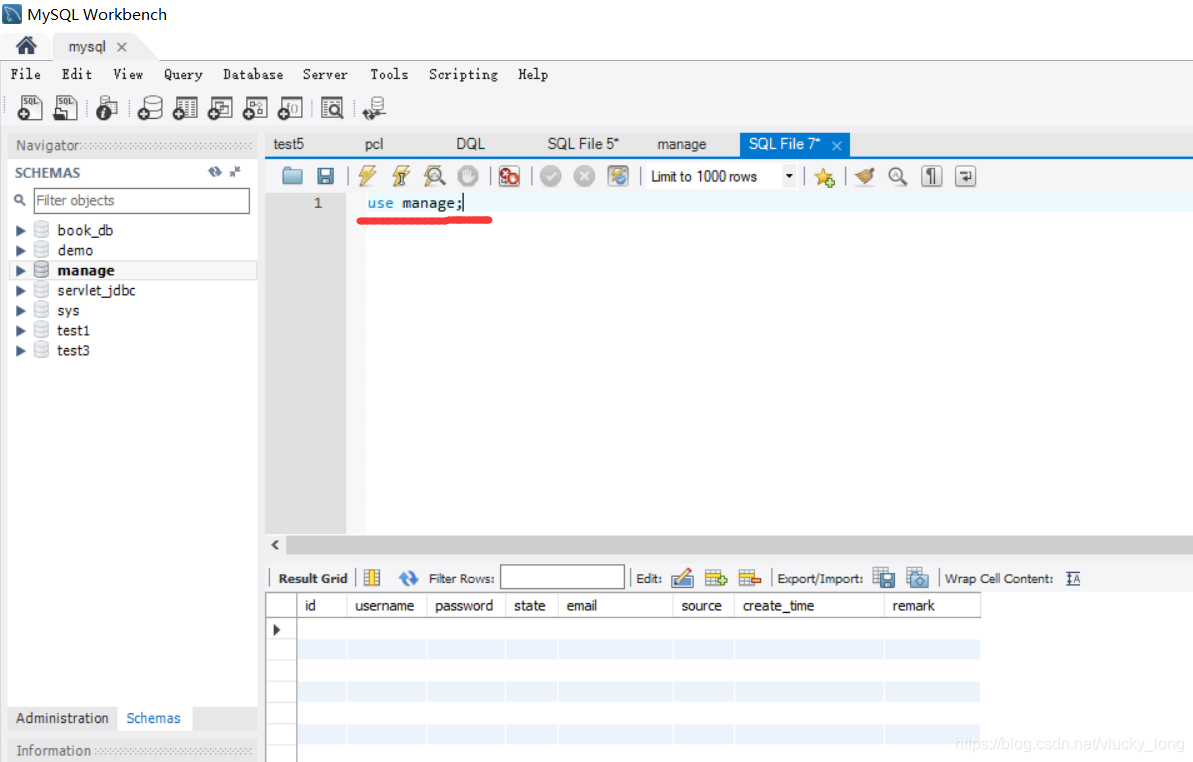Enable stop-on-error for script execution
The width and height of the screenshot is (1193, 762).
point(508,176)
